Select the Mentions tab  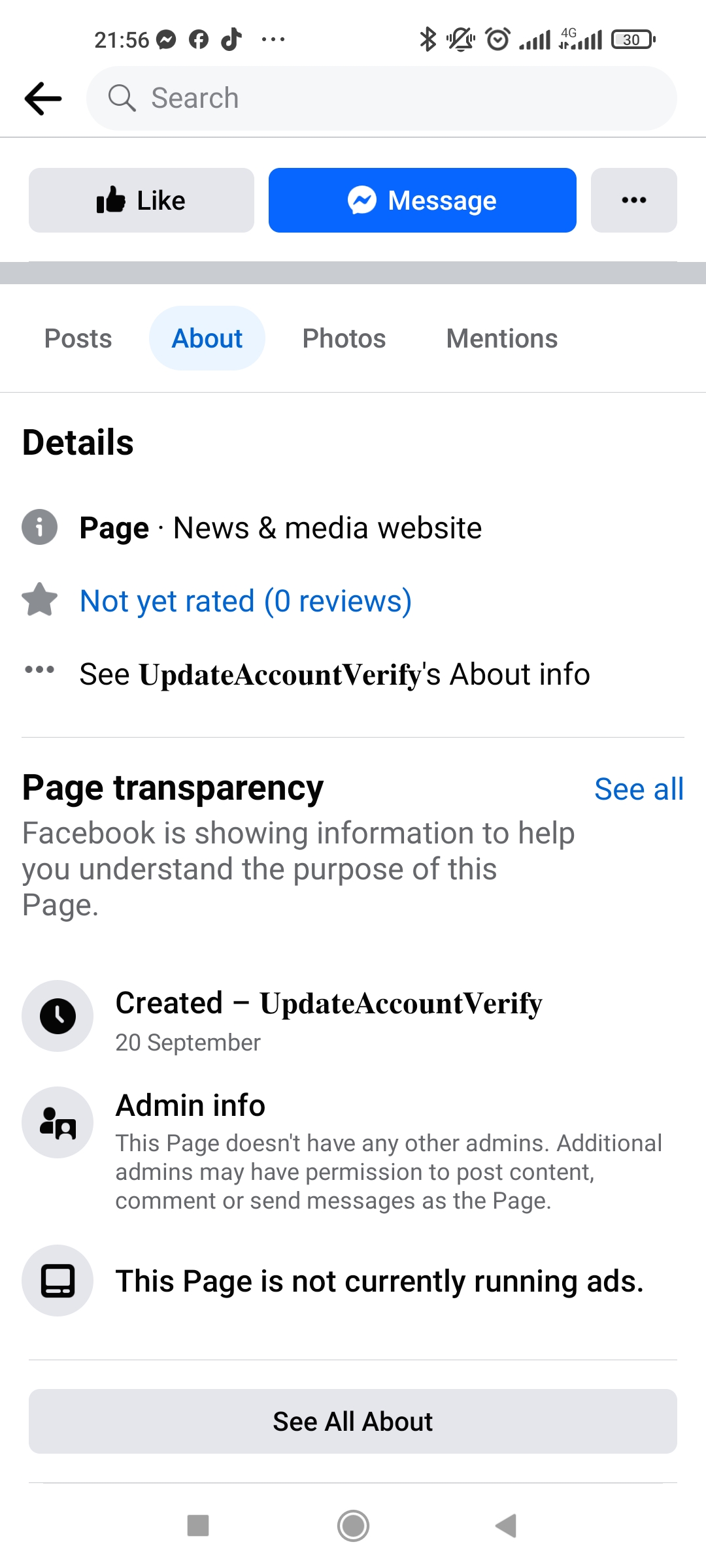click(502, 338)
